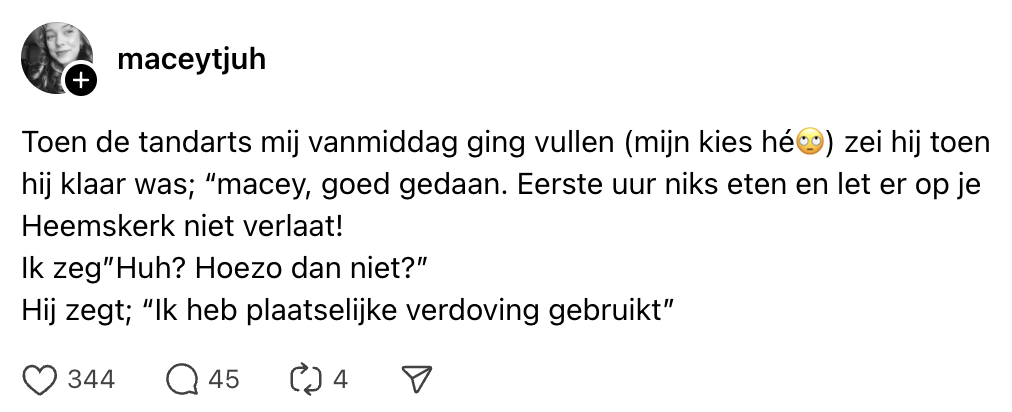The width and height of the screenshot is (1012, 412).
Task: Click the eye-roll emoji in the post
Action: [810, 144]
